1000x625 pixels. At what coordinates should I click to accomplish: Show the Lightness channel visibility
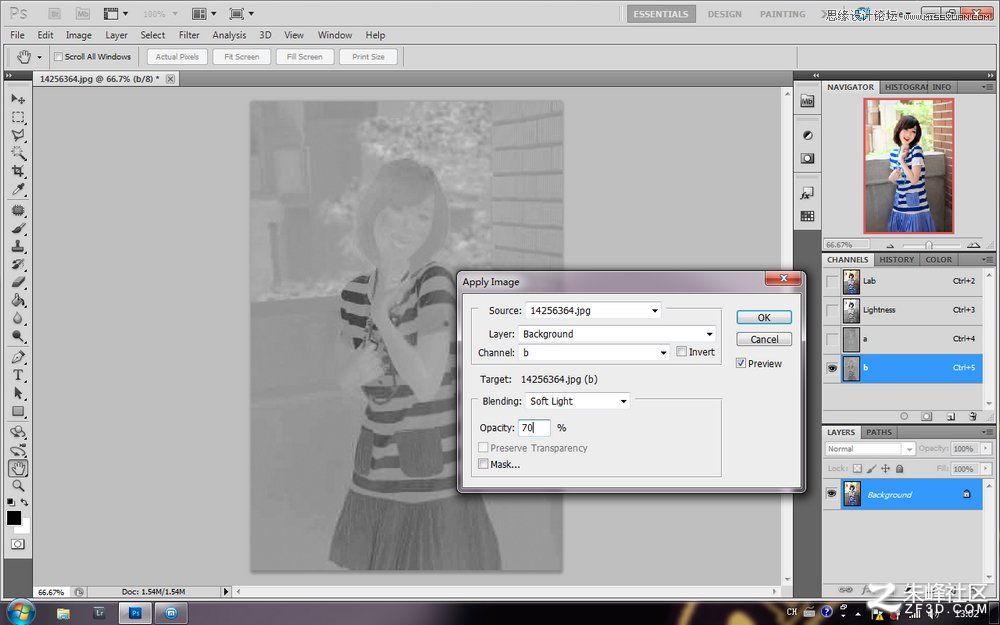[832, 310]
